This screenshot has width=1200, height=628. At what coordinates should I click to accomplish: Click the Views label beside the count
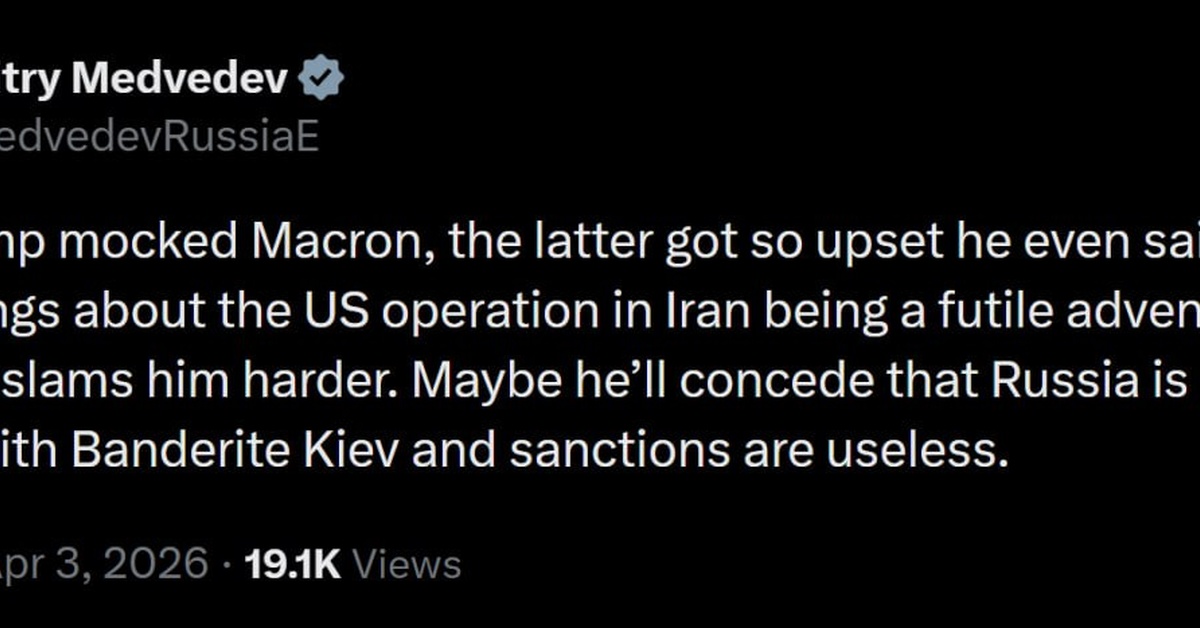point(408,565)
